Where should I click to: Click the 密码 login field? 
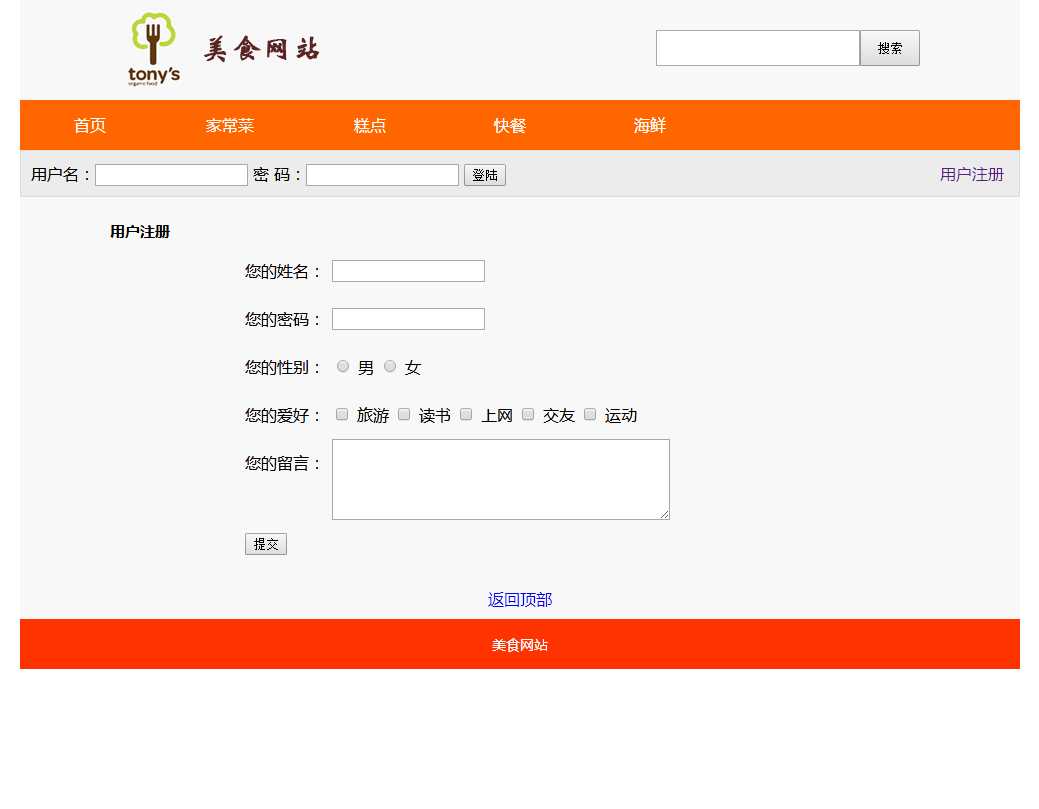pos(382,175)
